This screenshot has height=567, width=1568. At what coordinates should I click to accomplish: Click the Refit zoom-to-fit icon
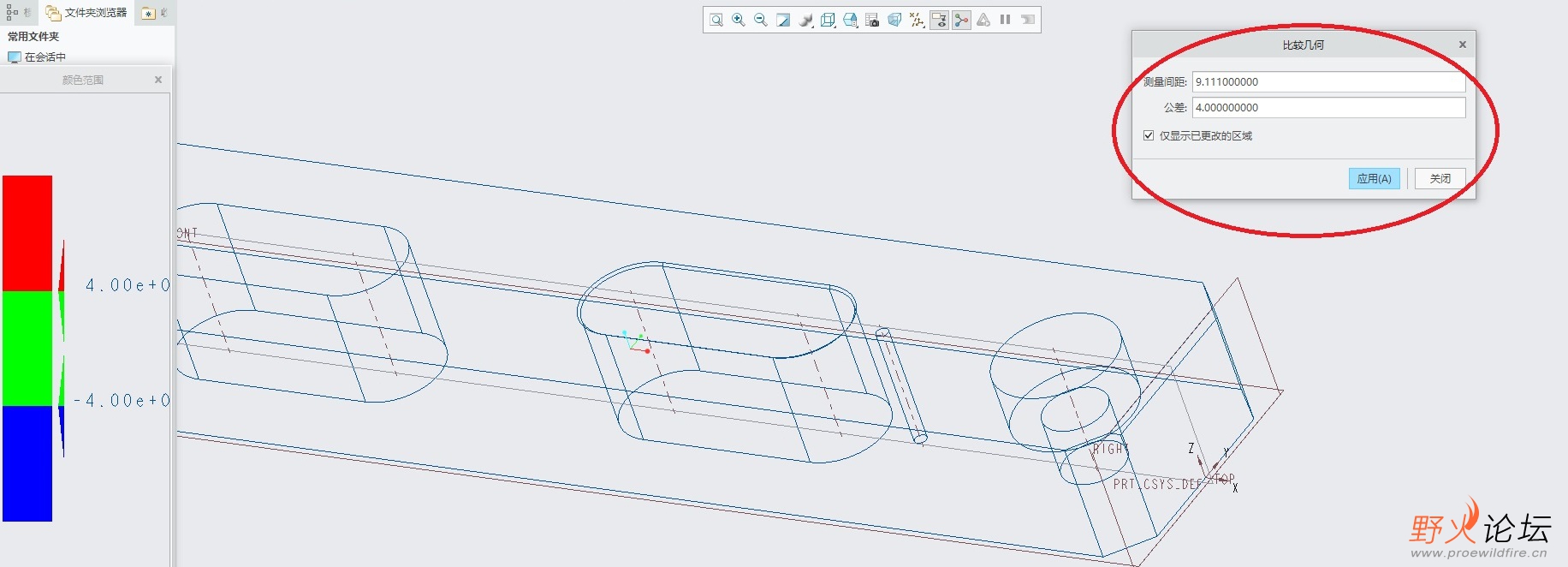pyautogui.click(x=716, y=20)
